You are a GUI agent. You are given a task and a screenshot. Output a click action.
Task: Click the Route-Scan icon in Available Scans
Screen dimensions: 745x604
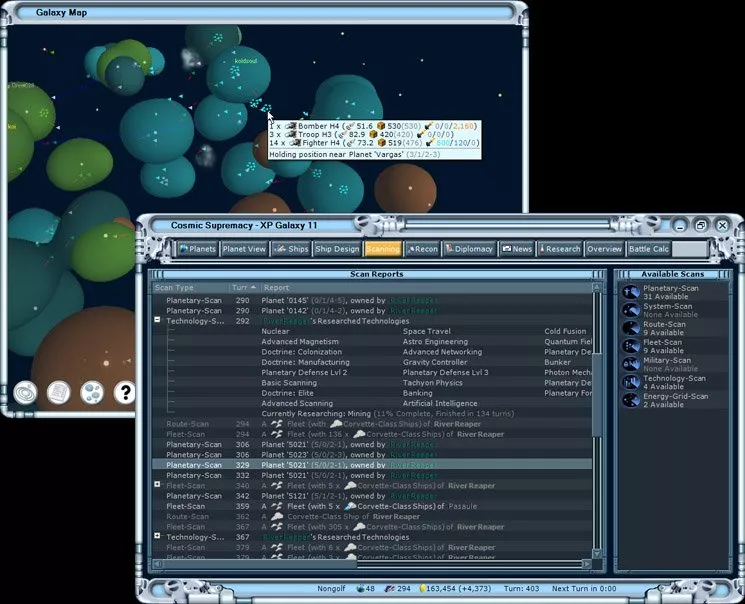(x=631, y=328)
